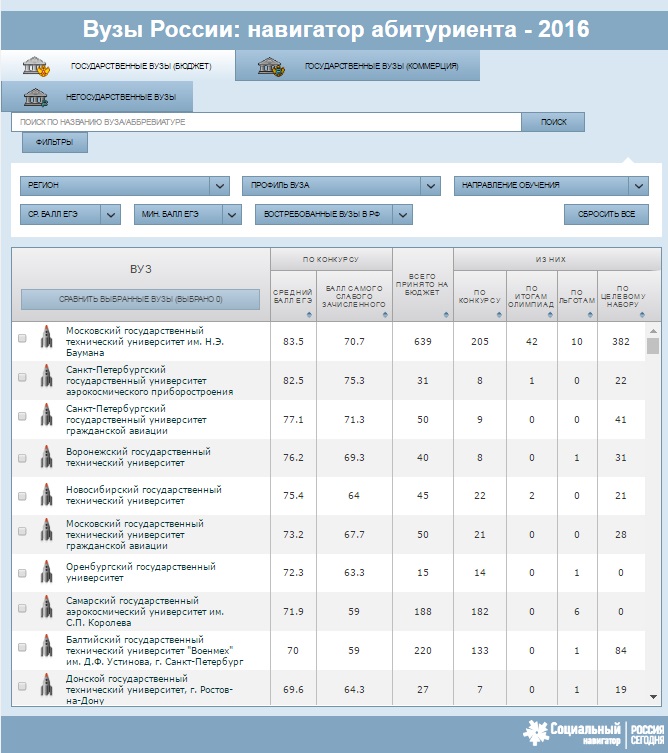Select checkbox for Новосибирский государственный технический университет
This screenshot has width=668, height=753.
(x=22, y=496)
